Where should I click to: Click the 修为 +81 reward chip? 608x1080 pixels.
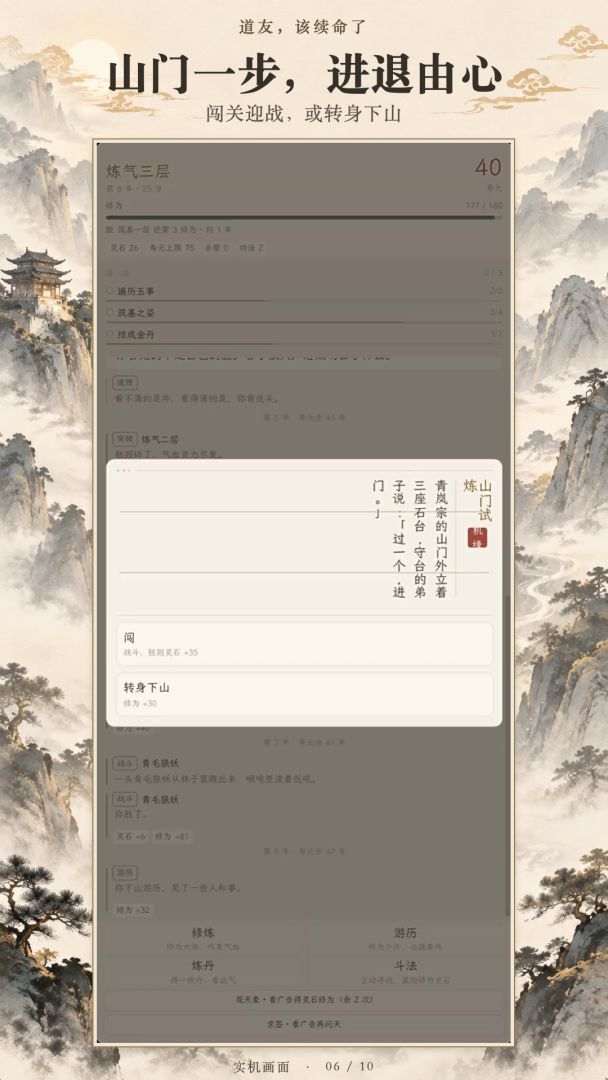tap(171, 836)
